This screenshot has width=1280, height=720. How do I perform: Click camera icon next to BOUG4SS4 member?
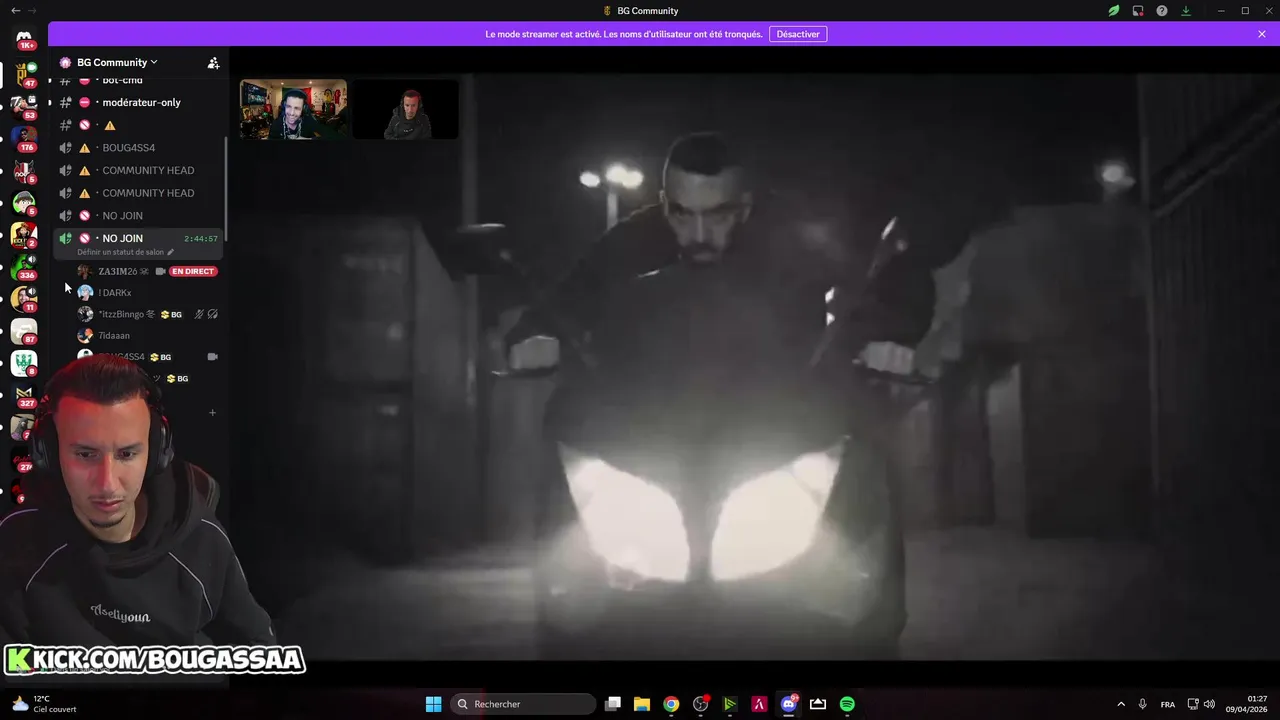(x=212, y=356)
